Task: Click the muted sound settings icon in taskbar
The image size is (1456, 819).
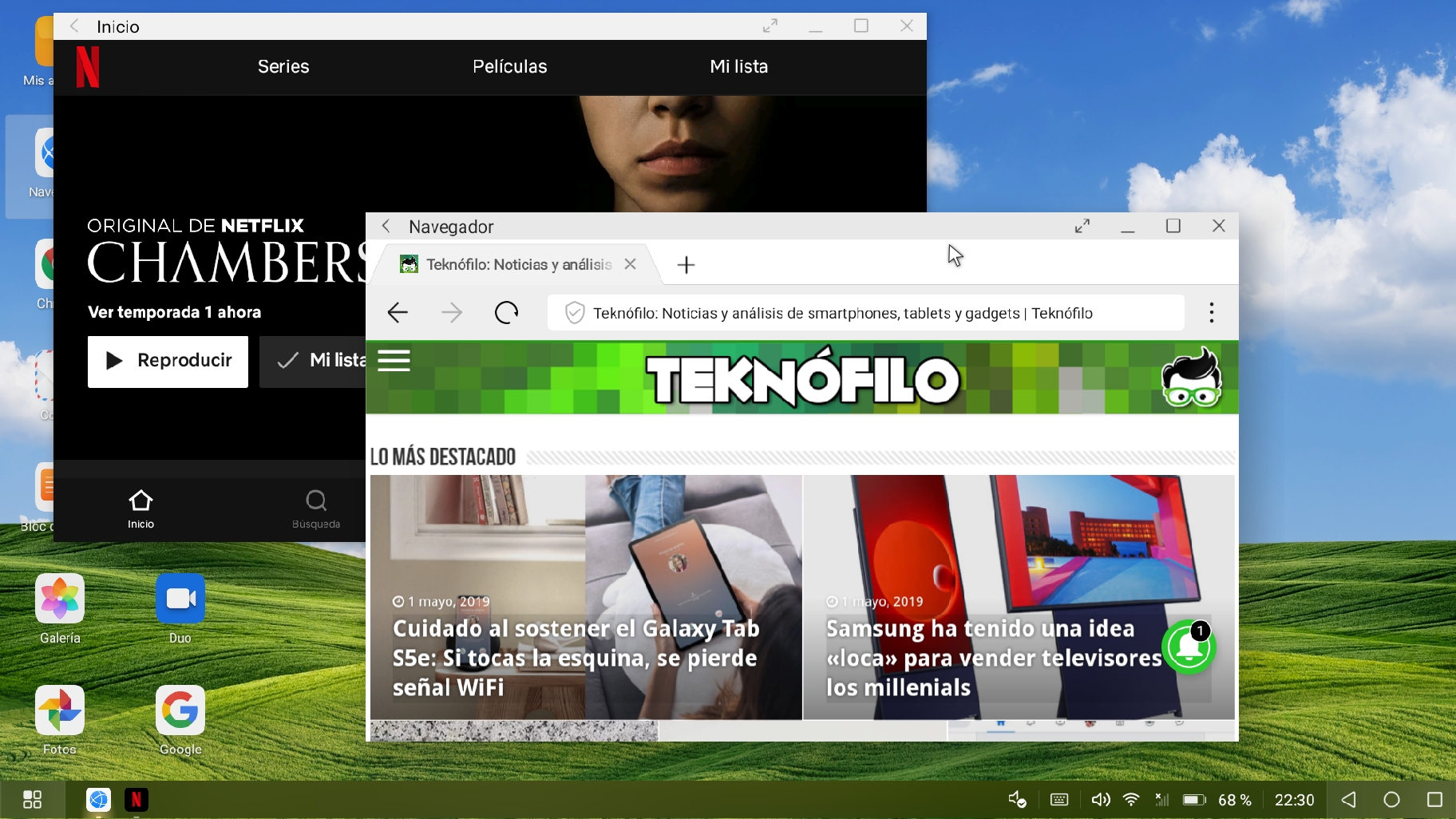Action: tap(1017, 800)
